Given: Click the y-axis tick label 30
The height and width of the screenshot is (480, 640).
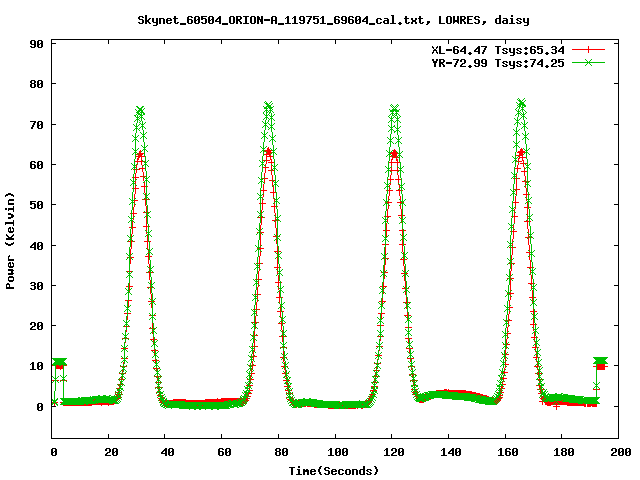Looking at the screenshot, I should [36, 286].
